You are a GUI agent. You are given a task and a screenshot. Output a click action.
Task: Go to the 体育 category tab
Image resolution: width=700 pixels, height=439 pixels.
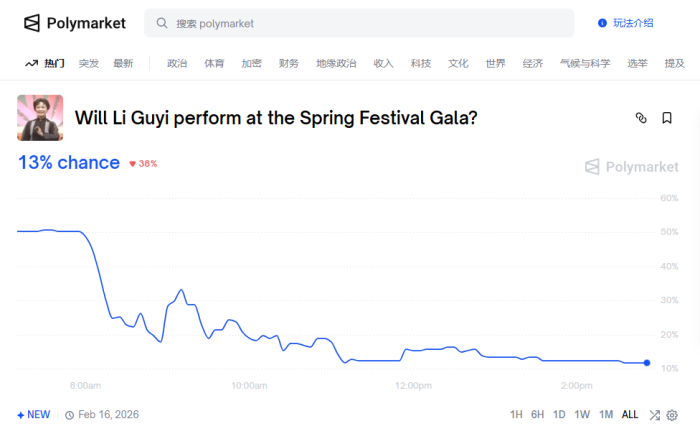(214, 63)
